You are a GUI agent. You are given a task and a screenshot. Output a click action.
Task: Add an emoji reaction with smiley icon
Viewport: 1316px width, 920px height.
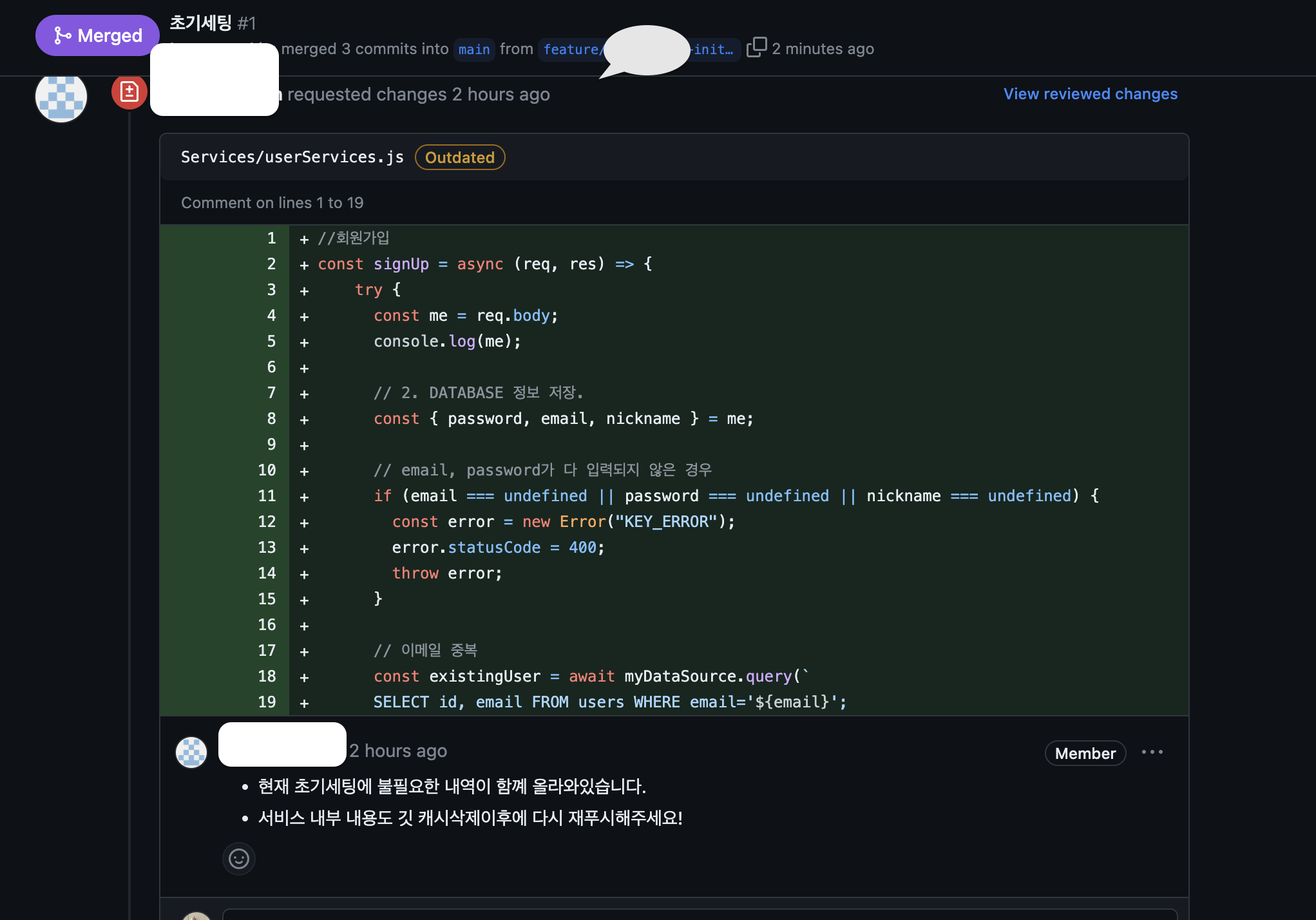239,859
